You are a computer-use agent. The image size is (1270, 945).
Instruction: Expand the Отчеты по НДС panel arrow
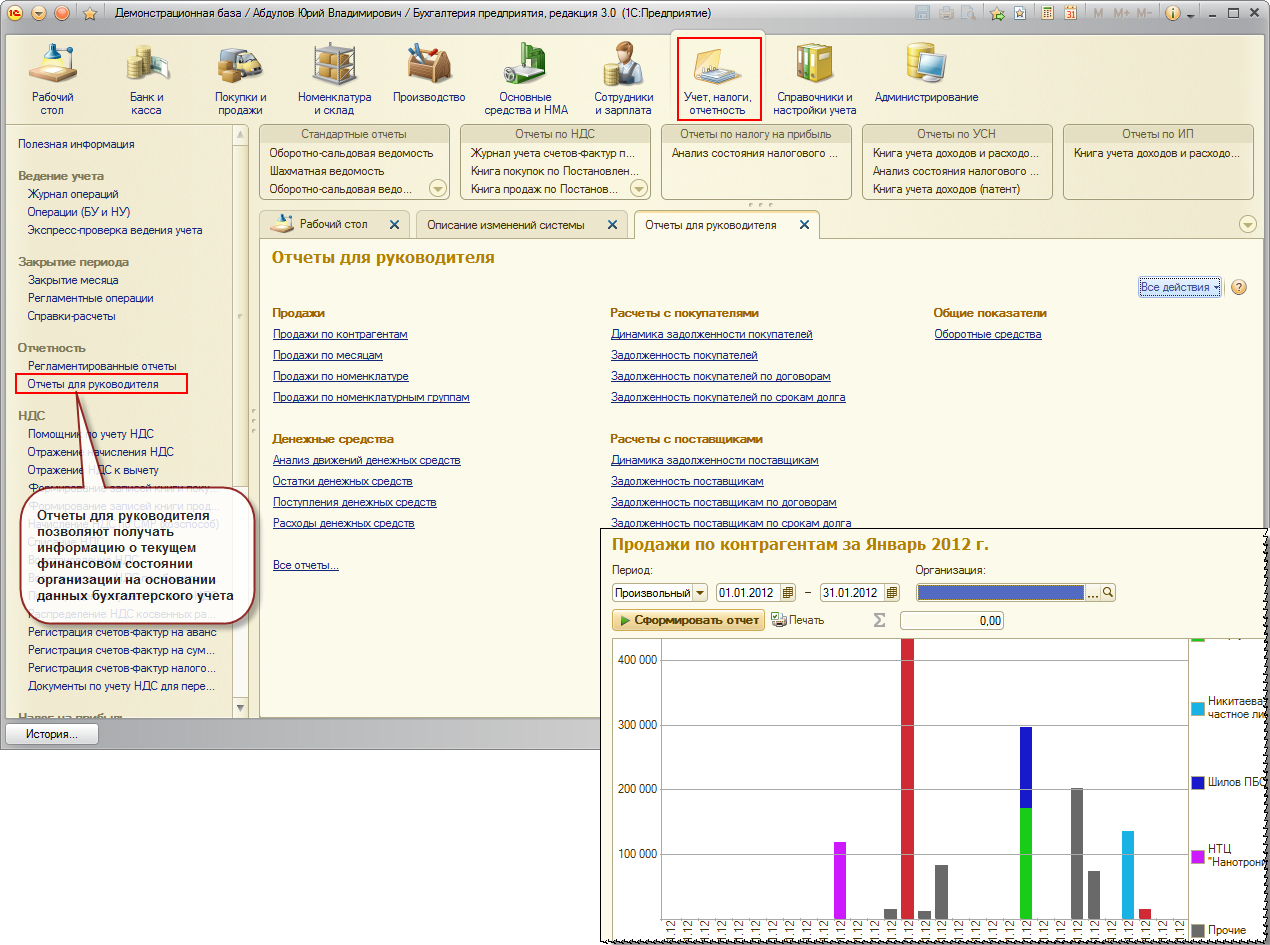[640, 188]
